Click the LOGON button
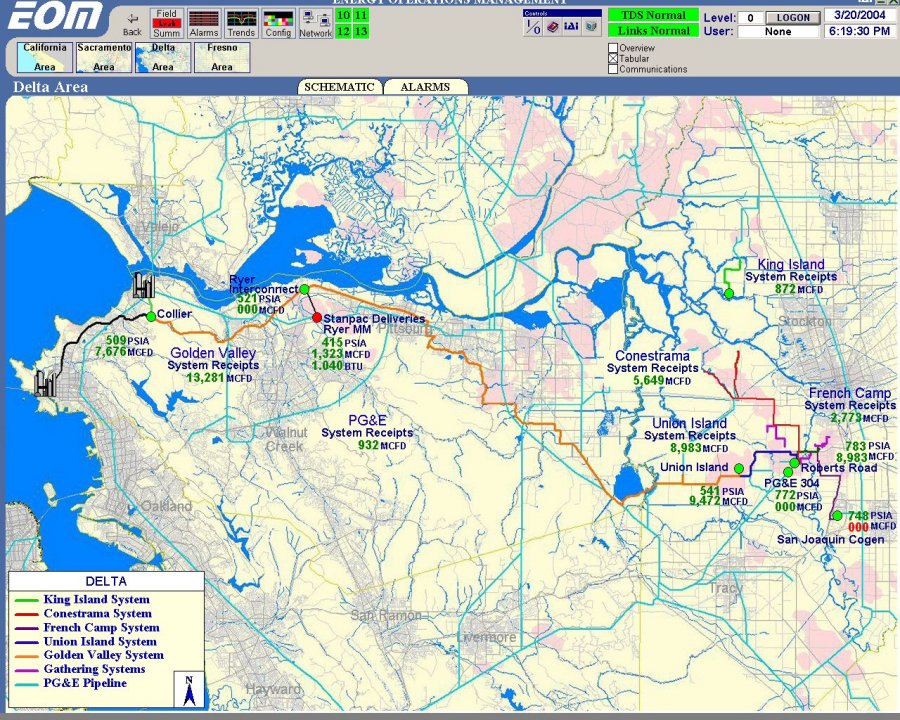This screenshot has width=900, height=720. 793,17
